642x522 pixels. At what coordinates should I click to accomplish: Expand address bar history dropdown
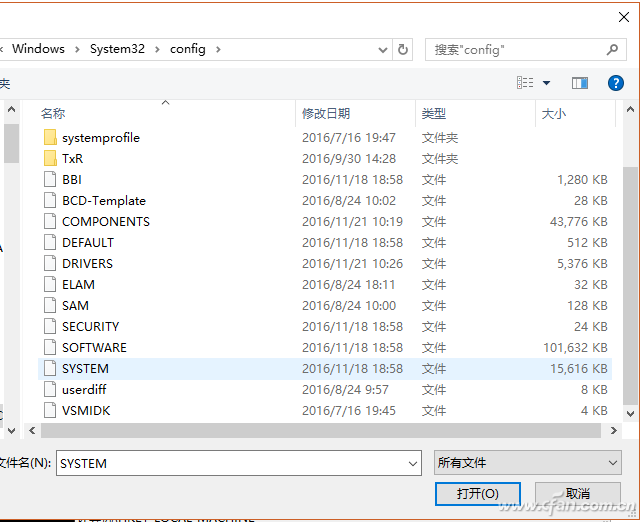point(383,50)
